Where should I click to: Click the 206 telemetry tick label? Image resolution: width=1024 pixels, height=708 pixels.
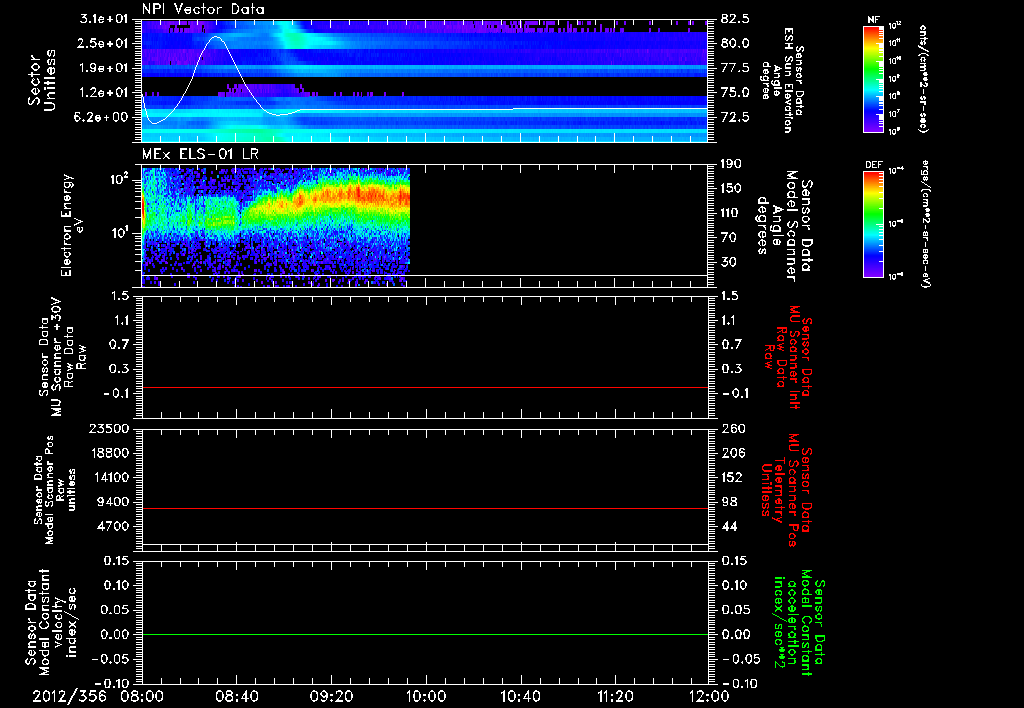pyautogui.click(x=732, y=453)
